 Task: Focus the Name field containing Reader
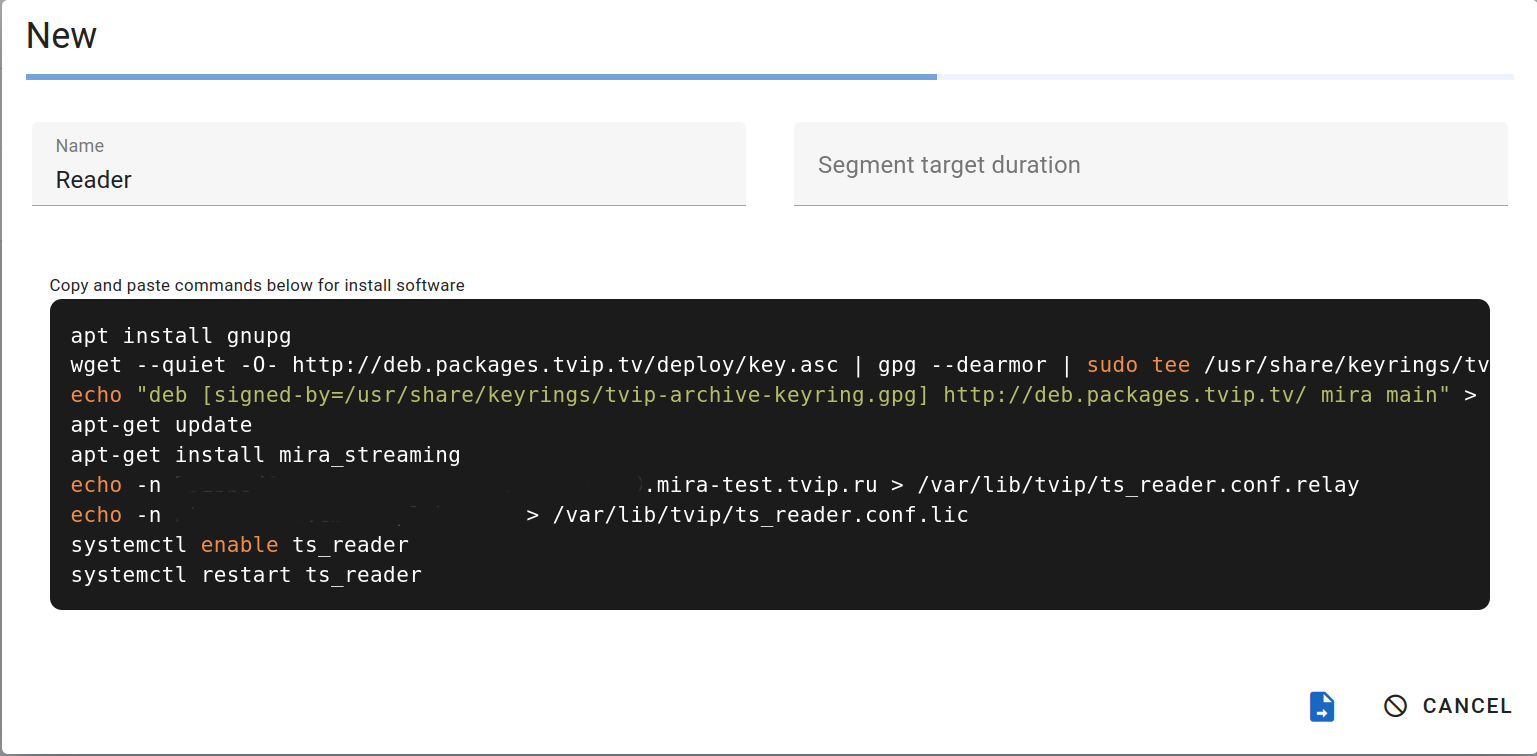click(x=388, y=180)
